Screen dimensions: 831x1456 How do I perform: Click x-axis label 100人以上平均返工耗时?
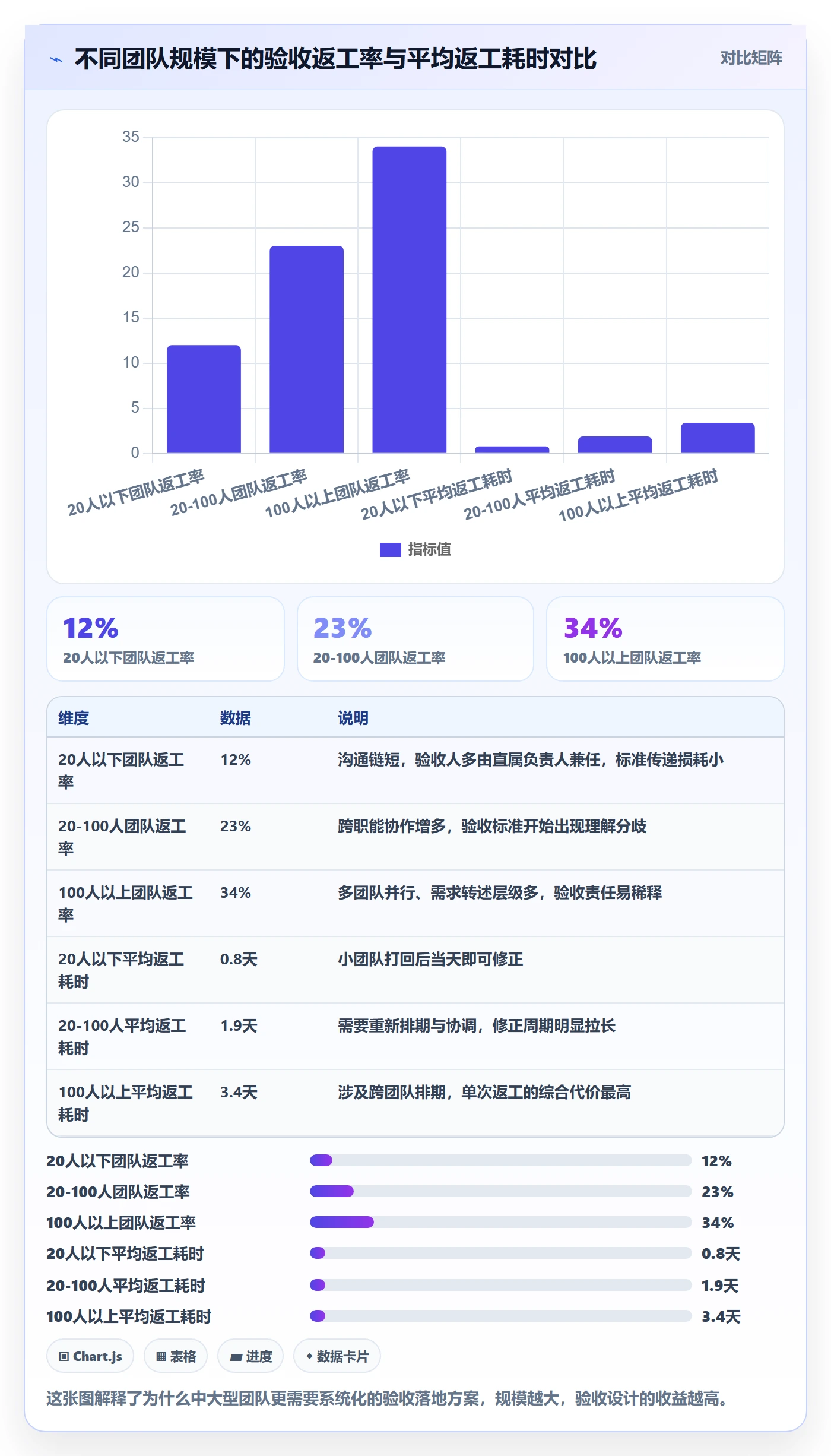638,495
